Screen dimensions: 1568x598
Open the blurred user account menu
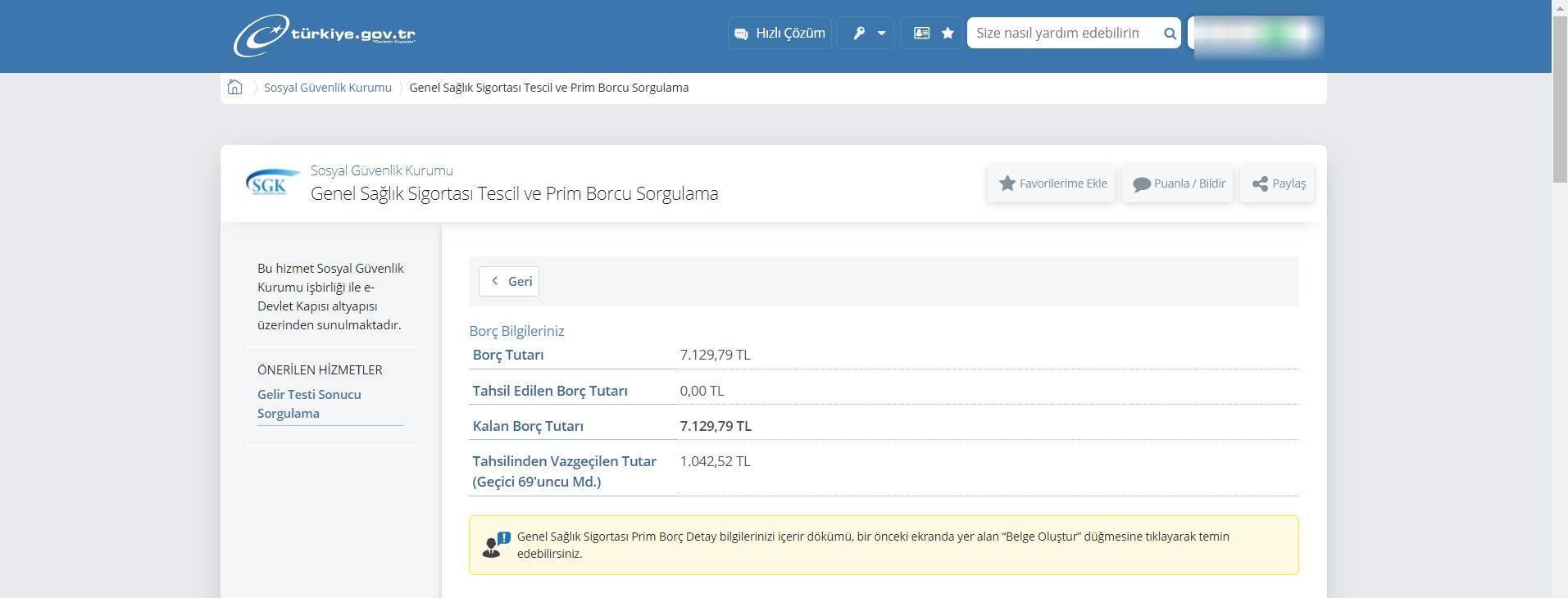[1256, 36]
